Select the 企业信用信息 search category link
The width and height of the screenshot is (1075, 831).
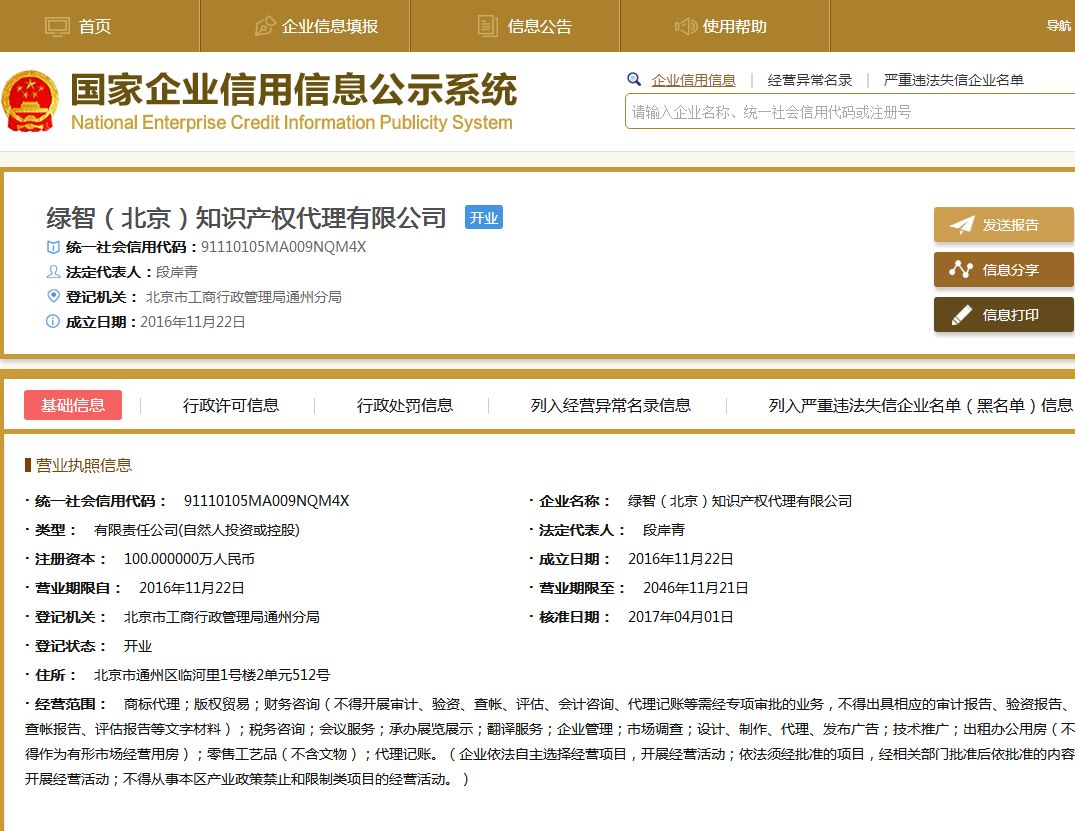click(693, 80)
